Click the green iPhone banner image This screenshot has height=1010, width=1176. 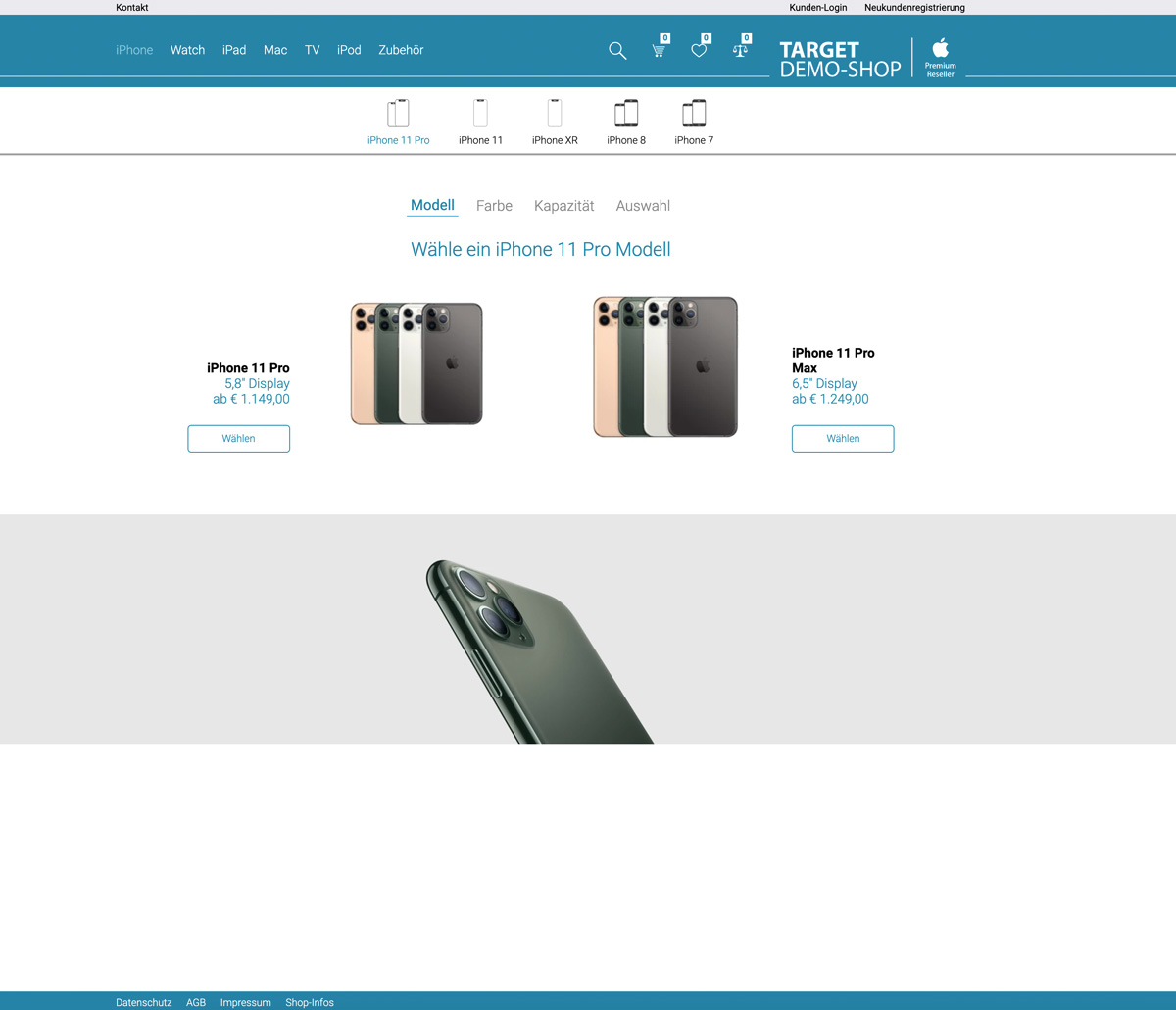coord(541,650)
